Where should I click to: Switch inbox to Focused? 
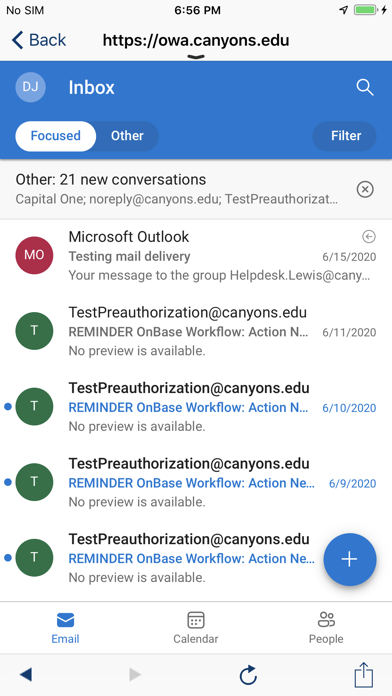click(x=55, y=136)
